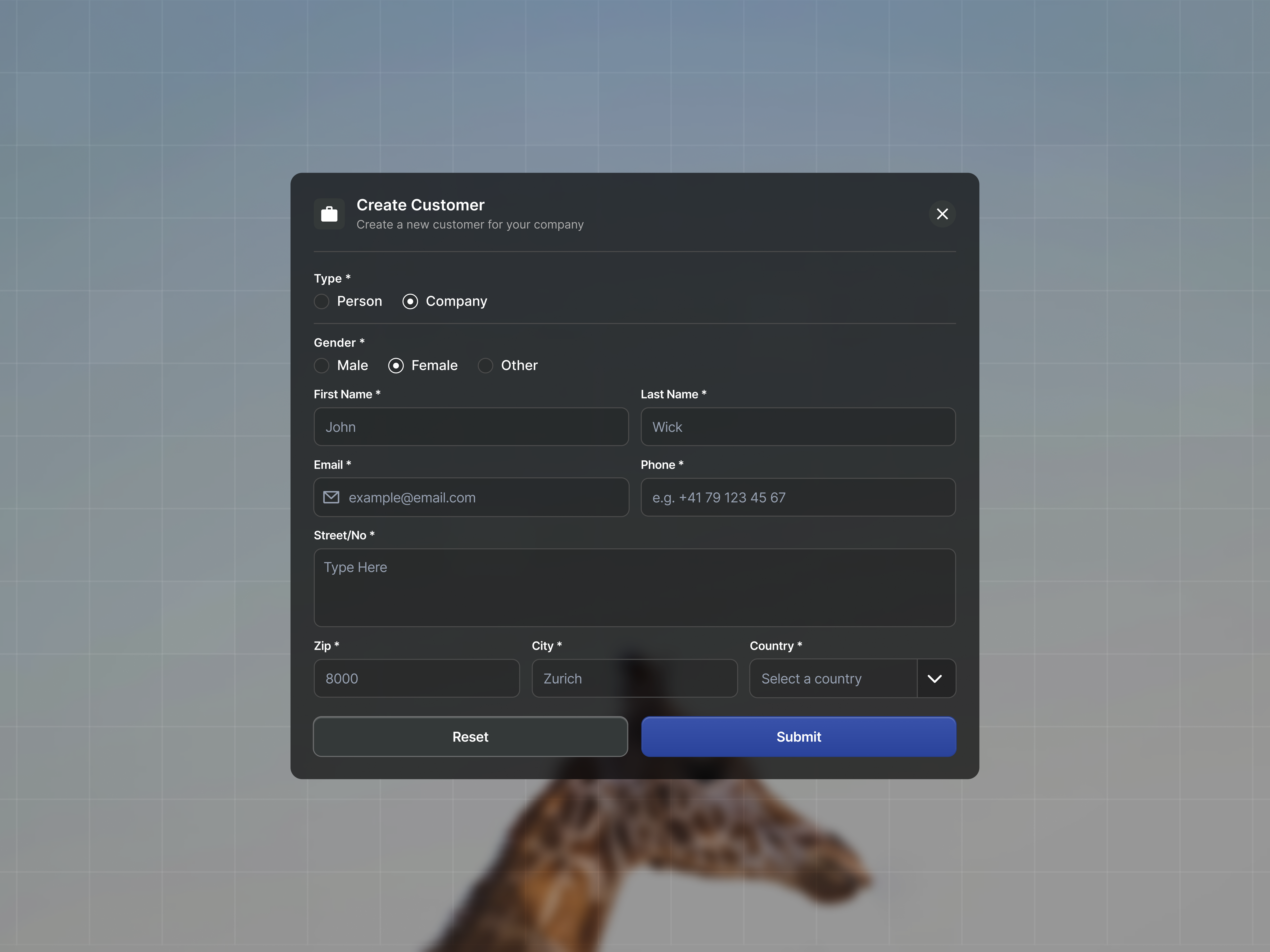Click the First Name input showing John placeholder
The height and width of the screenshot is (952, 1270).
click(x=471, y=427)
